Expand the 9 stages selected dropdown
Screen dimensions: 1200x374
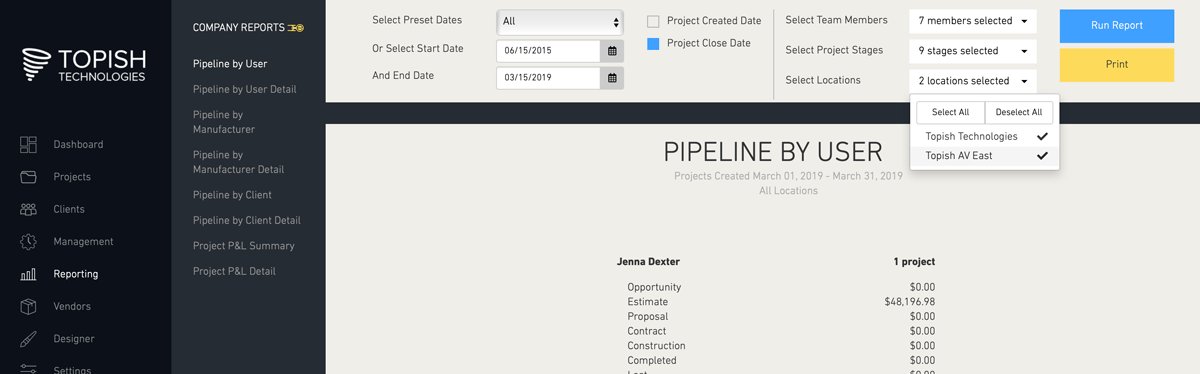pos(972,51)
